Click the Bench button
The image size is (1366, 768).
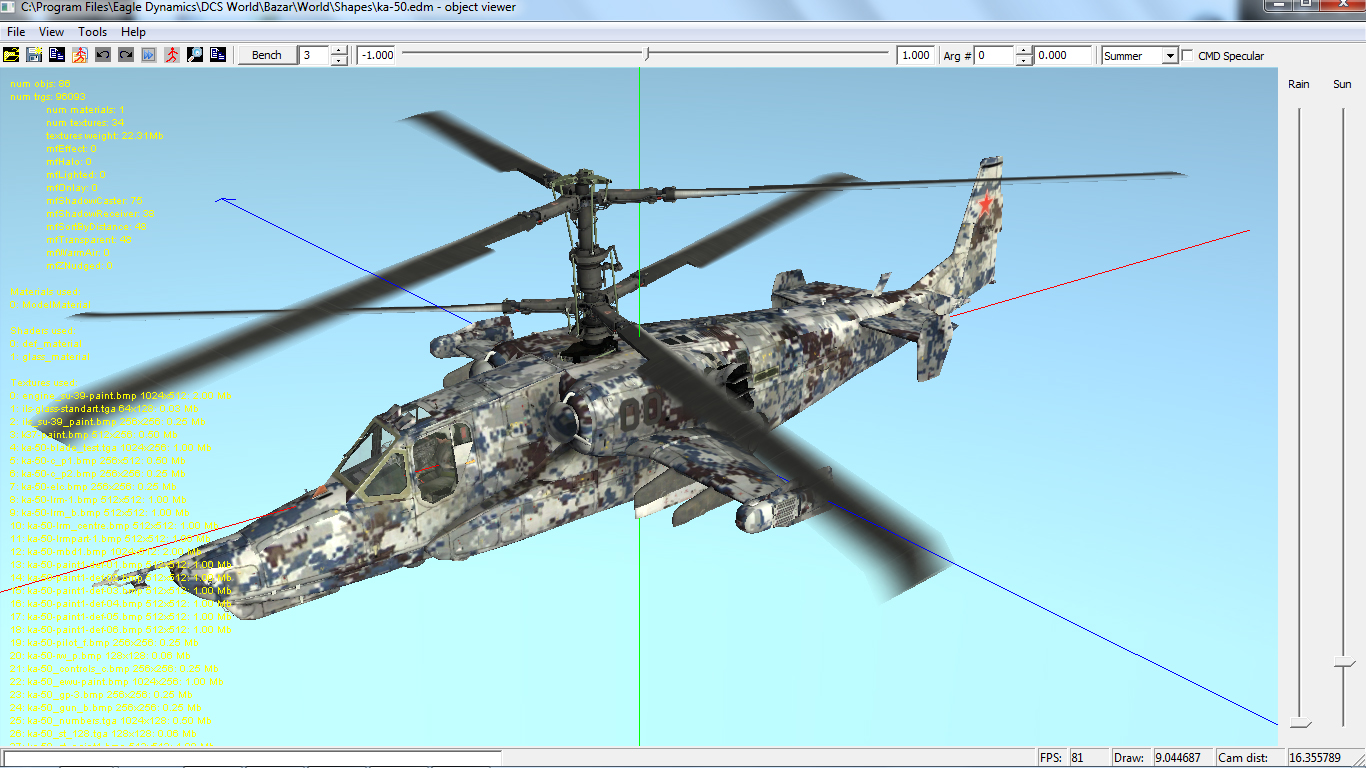(267, 55)
